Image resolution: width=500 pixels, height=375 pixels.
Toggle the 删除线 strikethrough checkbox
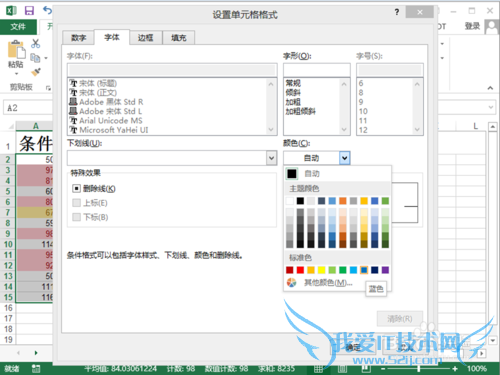[x=76, y=189]
